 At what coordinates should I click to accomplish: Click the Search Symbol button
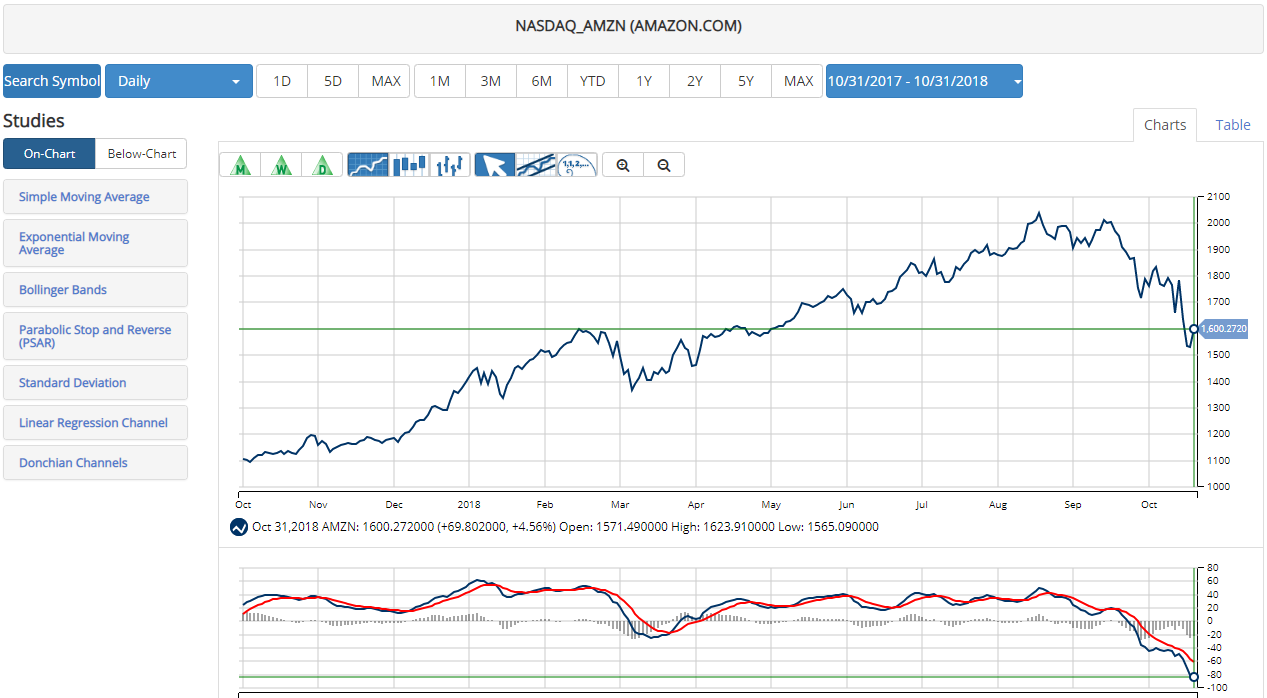point(52,81)
